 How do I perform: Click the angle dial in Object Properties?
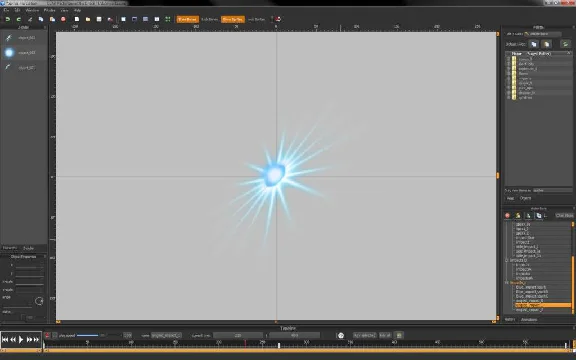coord(39,301)
